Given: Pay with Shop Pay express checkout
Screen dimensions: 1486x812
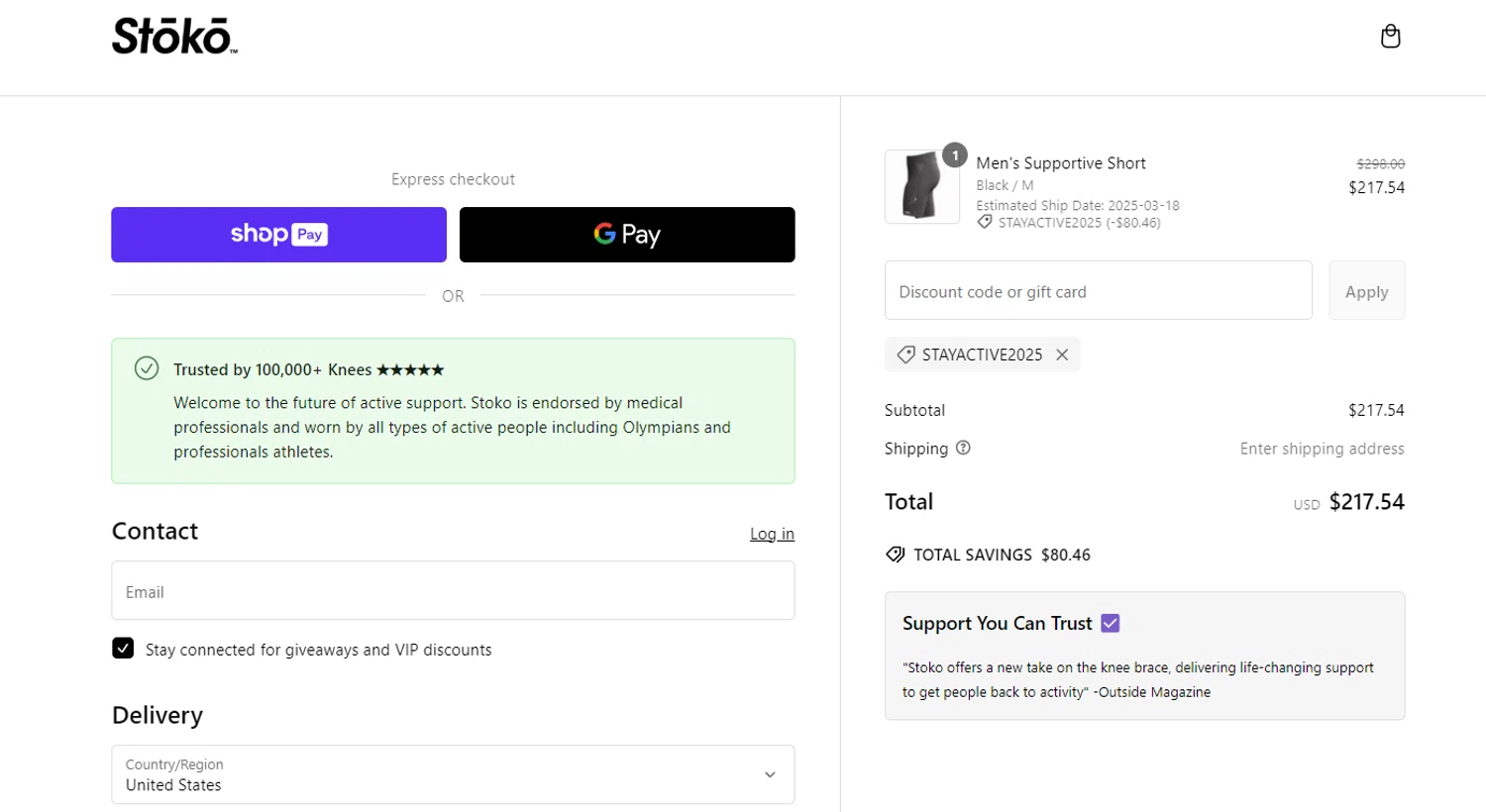Looking at the screenshot, I should pyautogui.click(x=278, y=235).
